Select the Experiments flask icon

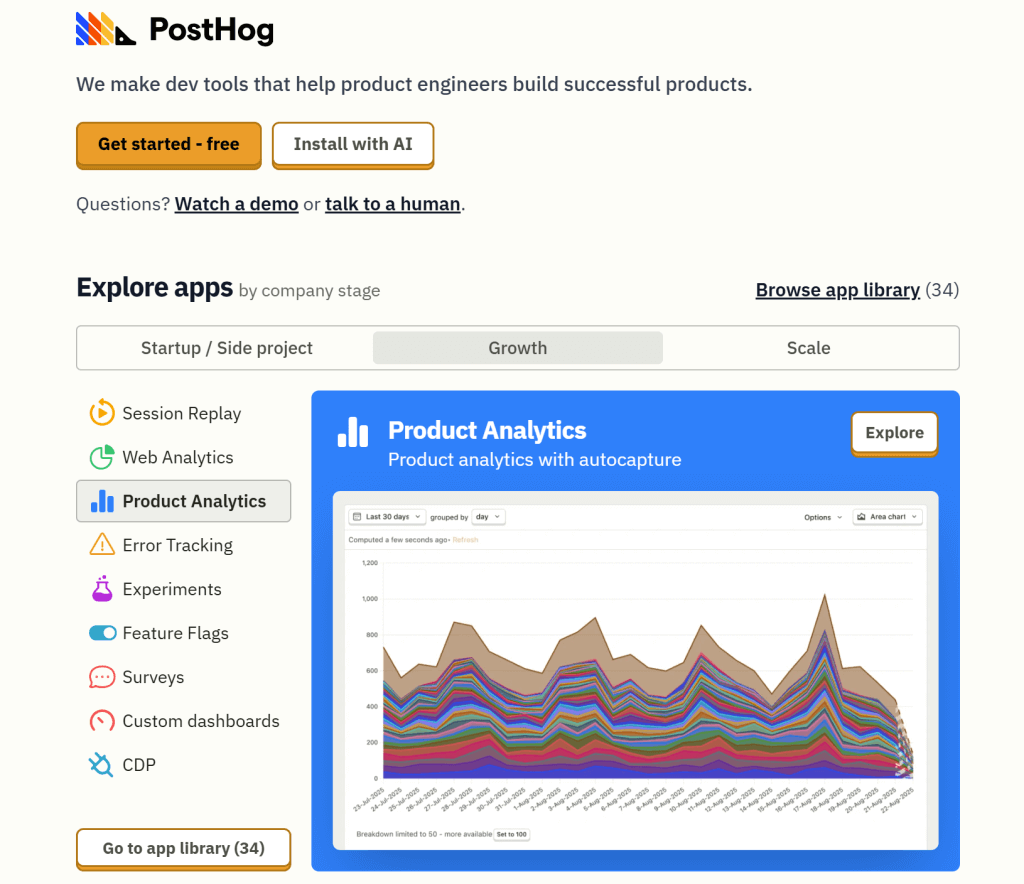102,589
